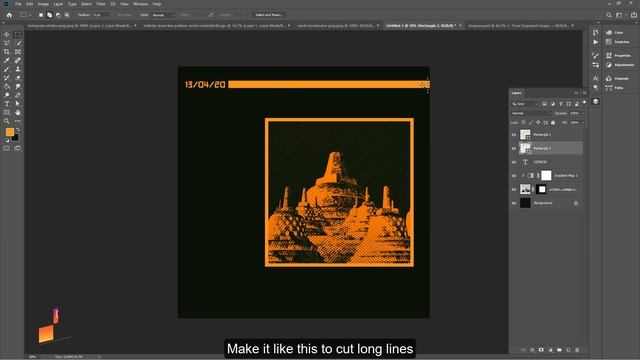Hide the Rectangle 2 layer
This screenshot has height=360, width=640.
click(514, 149)
